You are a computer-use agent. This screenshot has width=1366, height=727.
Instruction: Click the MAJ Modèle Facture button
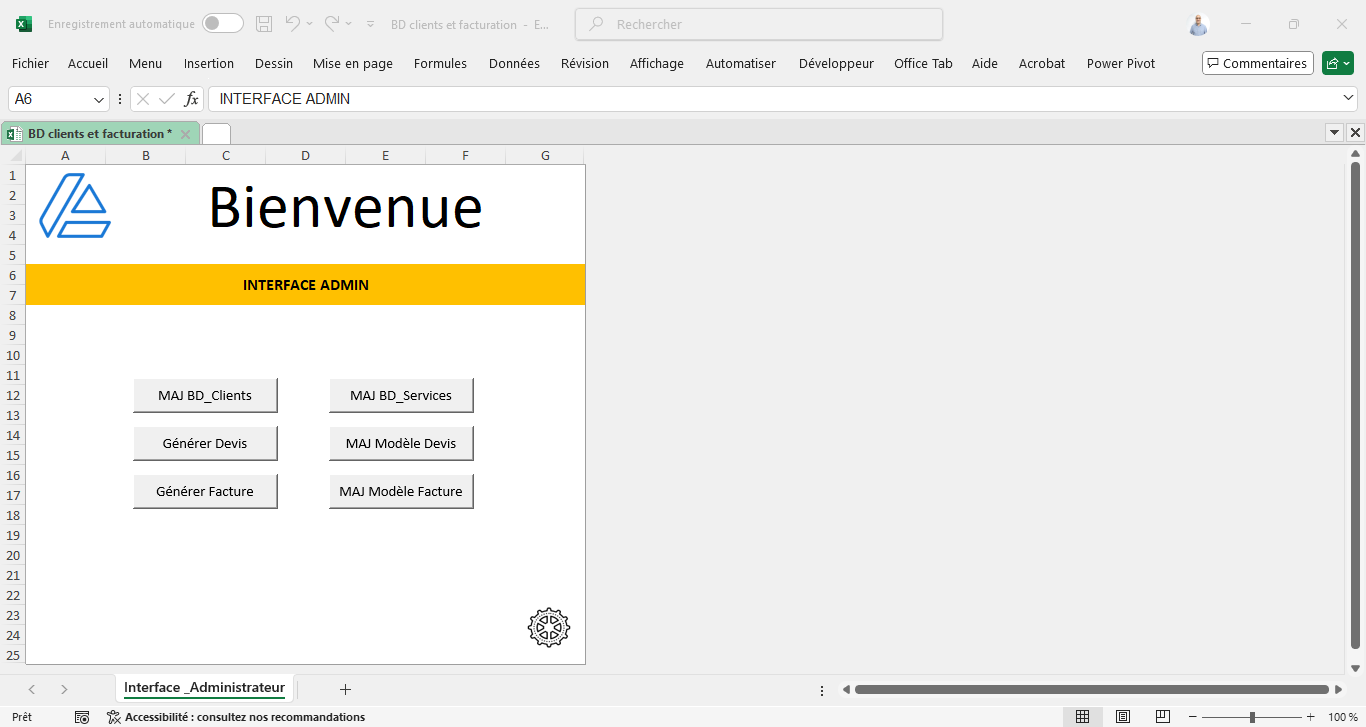click(x=401, y=491)
